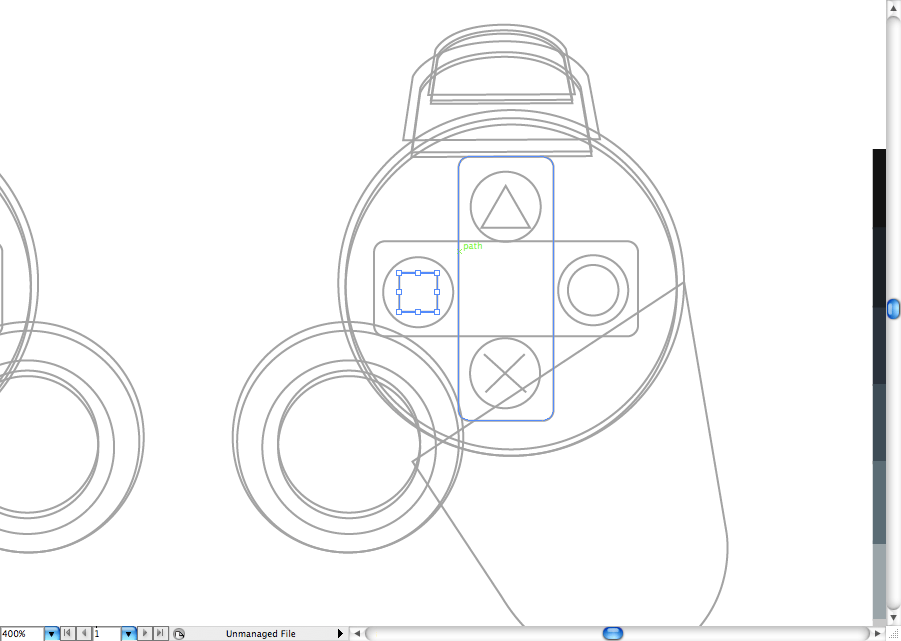The image size is (901, 641).
Task: Go to the first artboard button
Action: (x=67, y=634)
